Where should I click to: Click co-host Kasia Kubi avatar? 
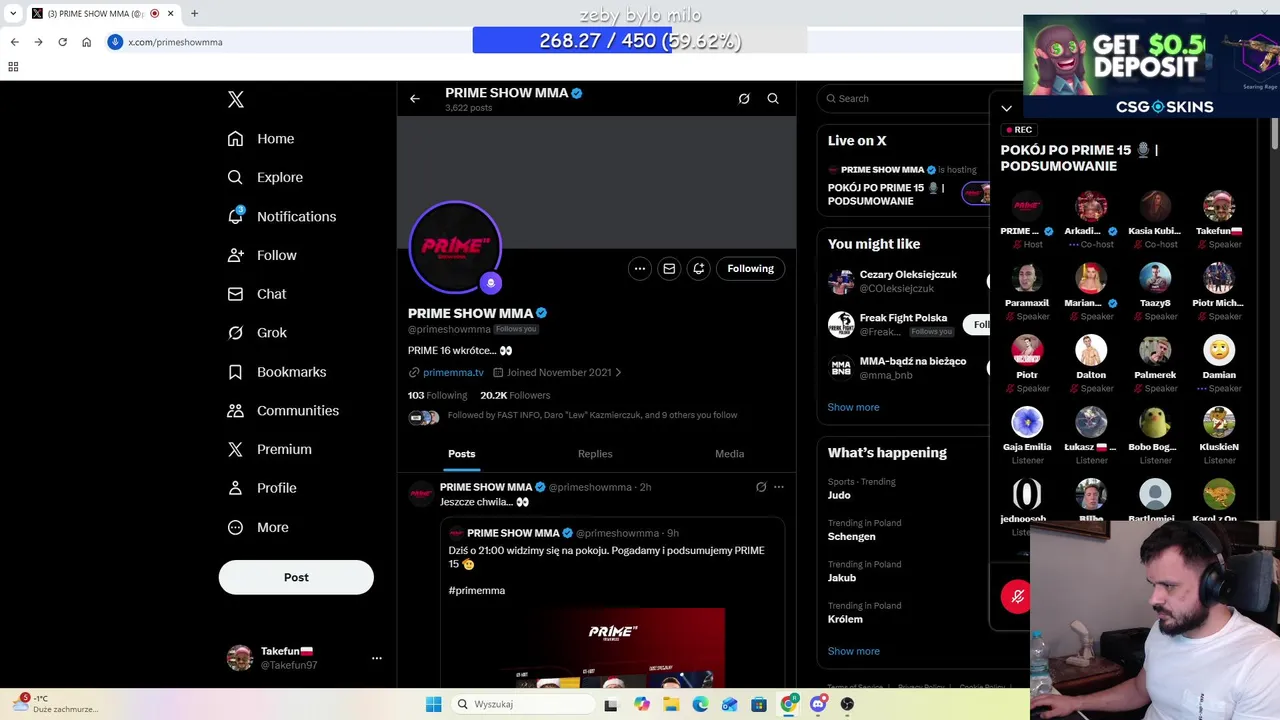(x=1155, y=206)
